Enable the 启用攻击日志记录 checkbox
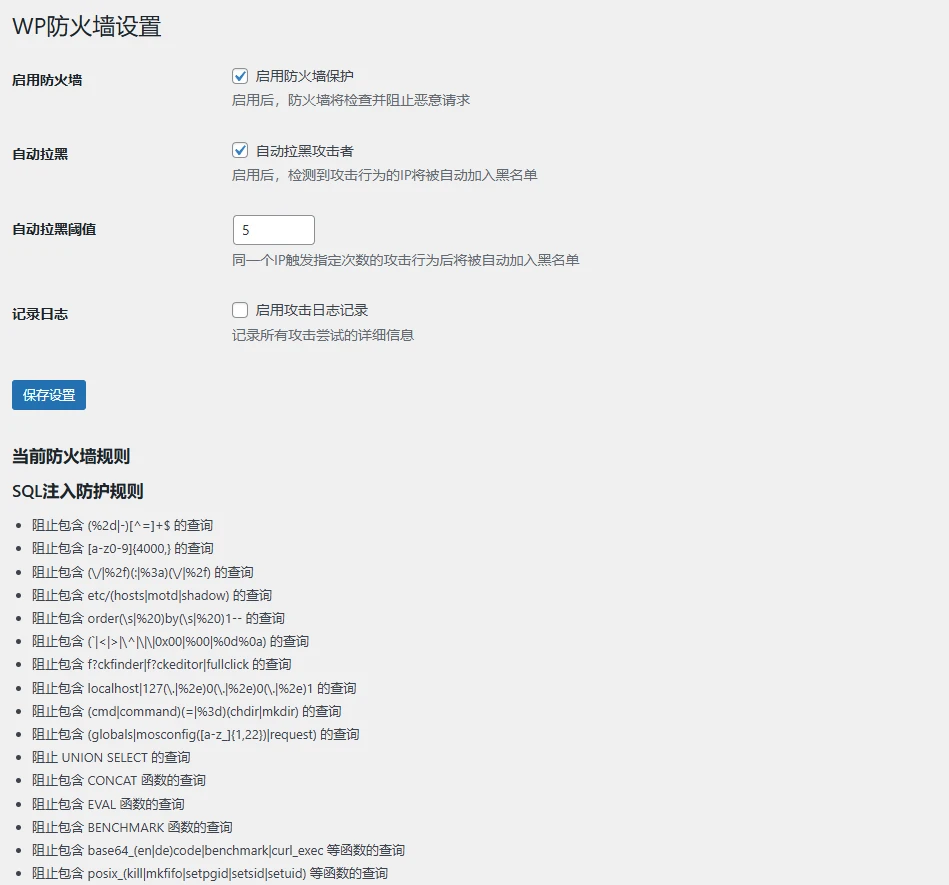This screenshot has width=949, height=885. [240, 311]
